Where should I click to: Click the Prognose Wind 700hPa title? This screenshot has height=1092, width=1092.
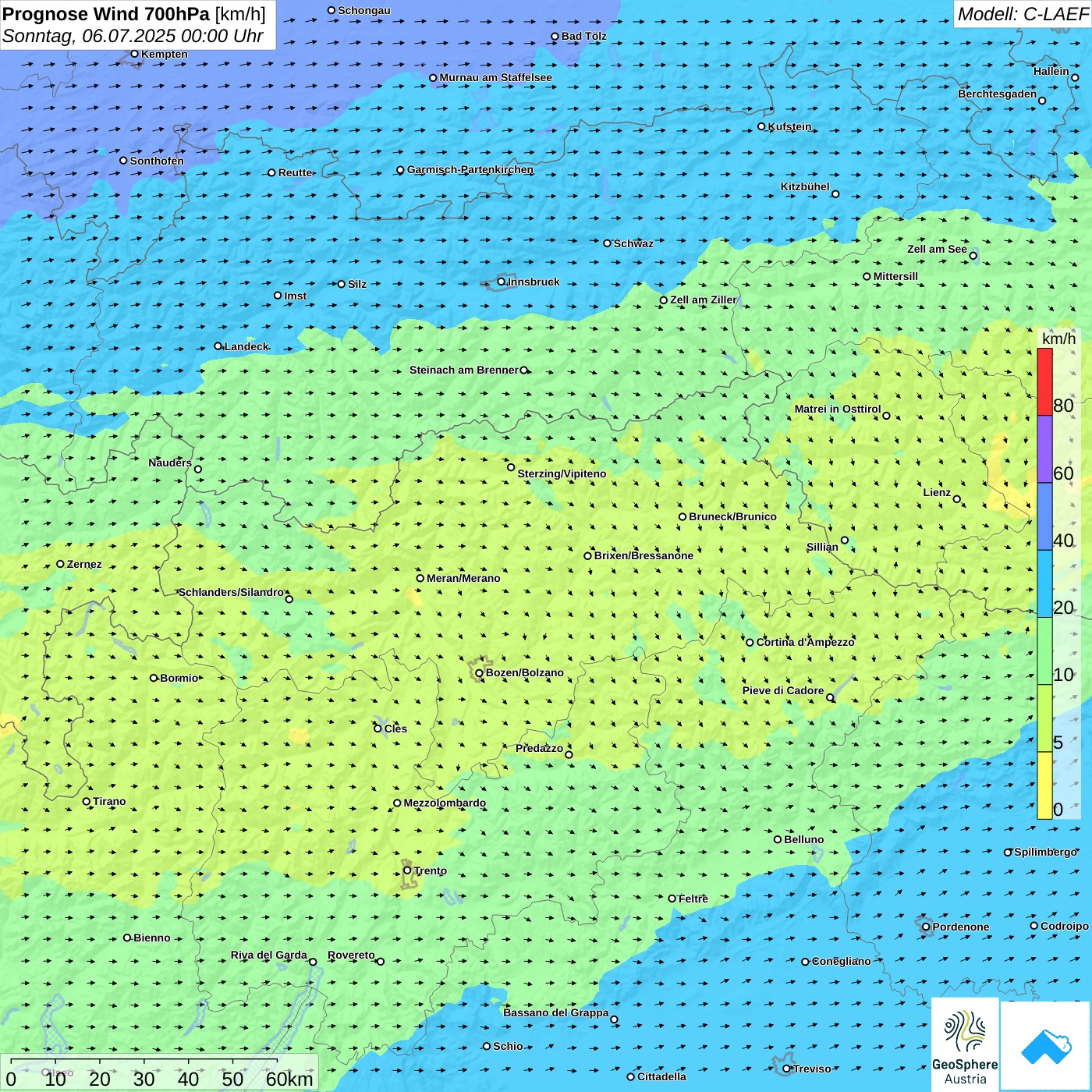pos(134,14)
